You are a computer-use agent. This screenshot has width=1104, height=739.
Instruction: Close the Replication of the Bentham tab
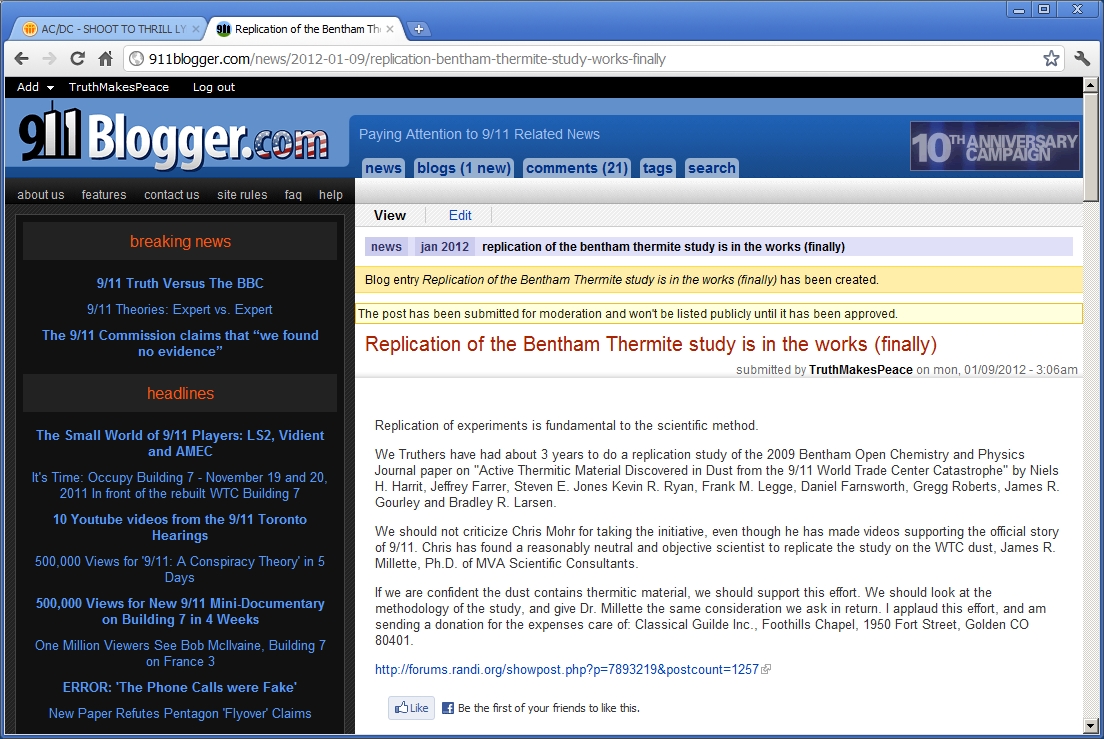click(x=390, y=29)
